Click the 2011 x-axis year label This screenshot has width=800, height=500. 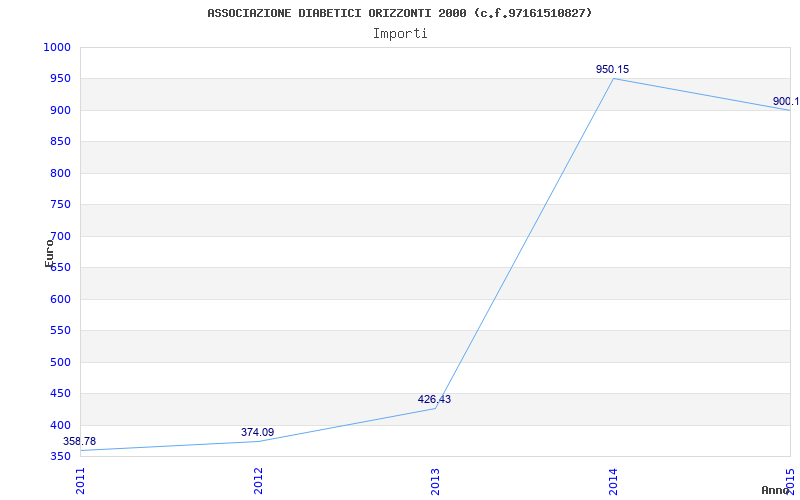81,481
